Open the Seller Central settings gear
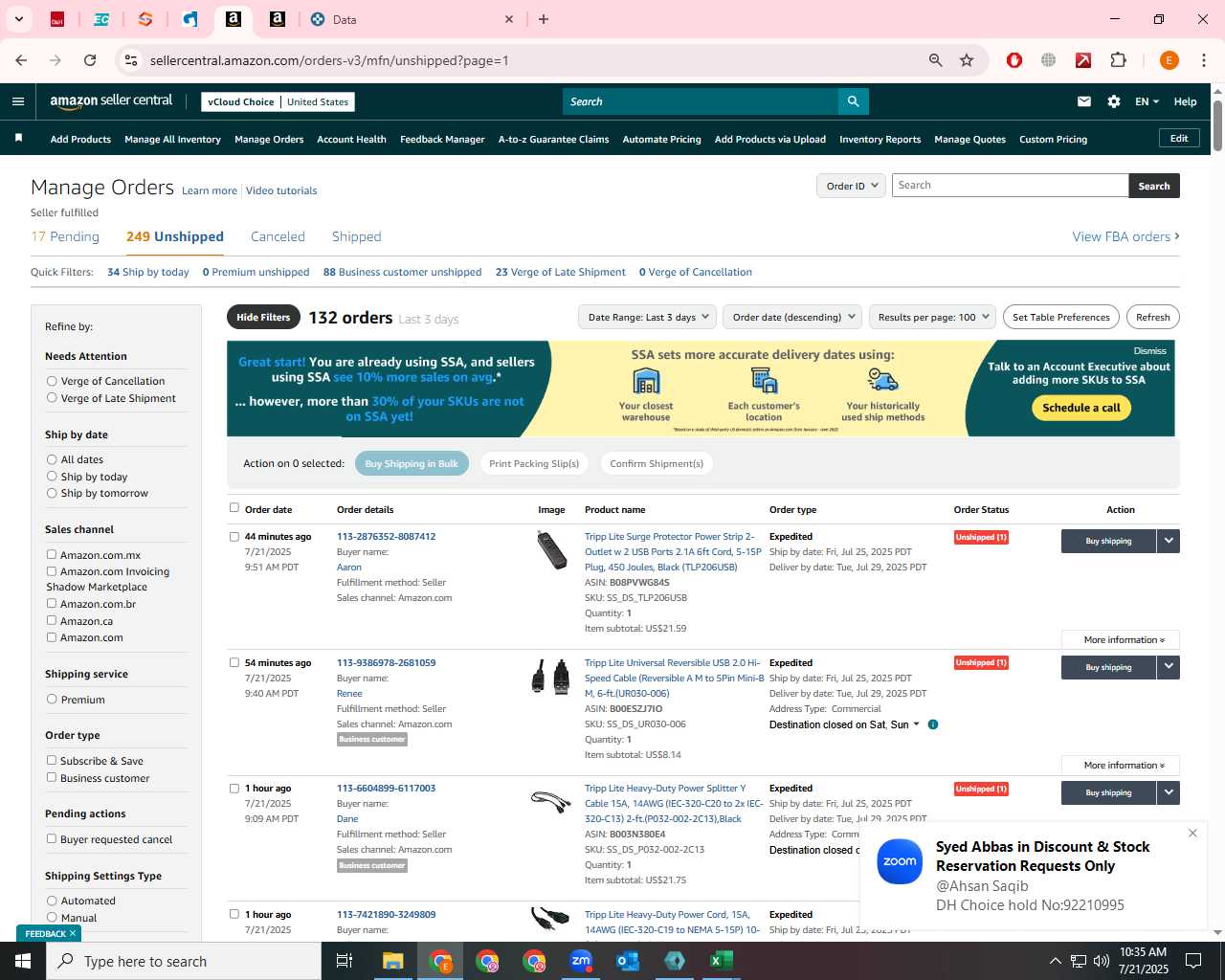The image size is (1225, 980). click(1114, 101)
